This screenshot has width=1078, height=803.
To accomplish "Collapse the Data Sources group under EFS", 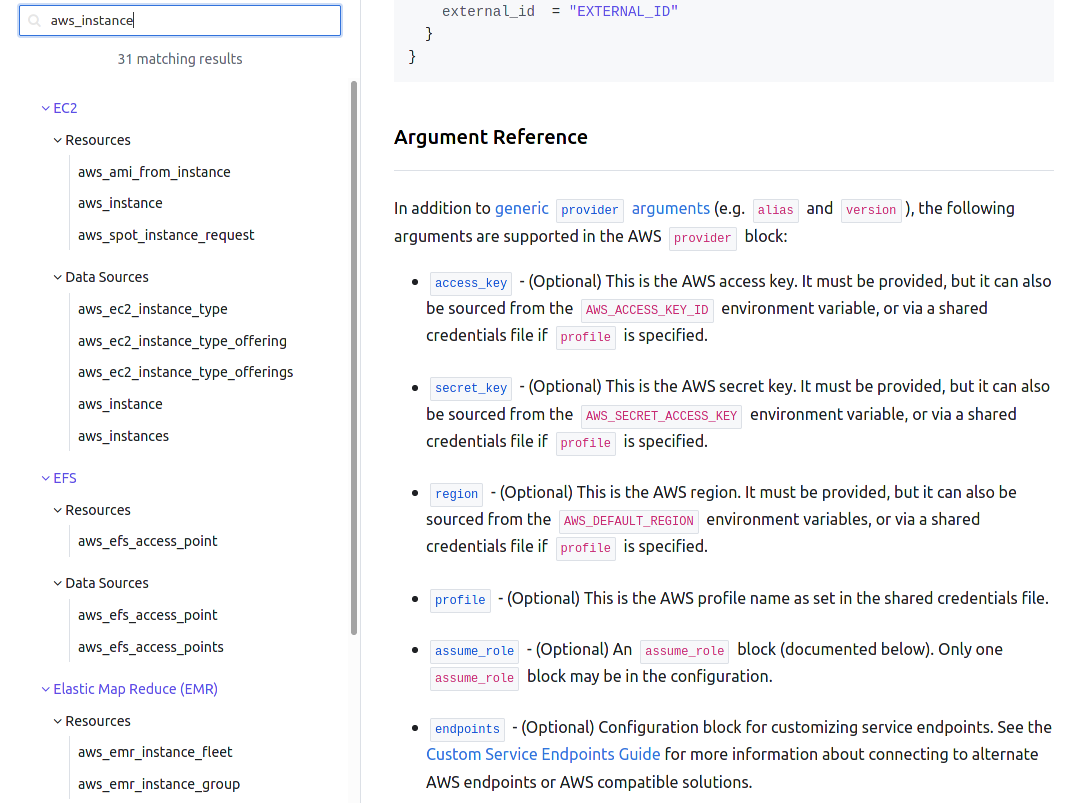I will (x=58, y=583).
